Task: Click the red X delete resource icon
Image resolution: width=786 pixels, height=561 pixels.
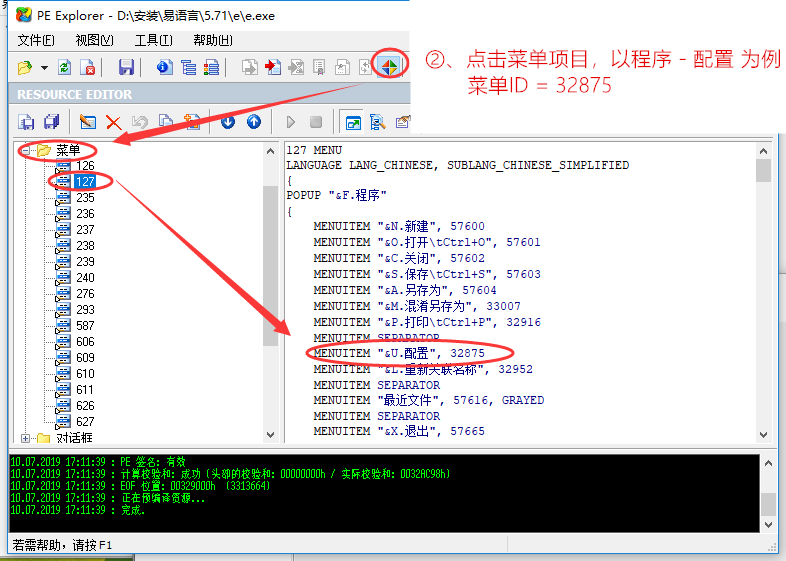Action: (113, 122)
